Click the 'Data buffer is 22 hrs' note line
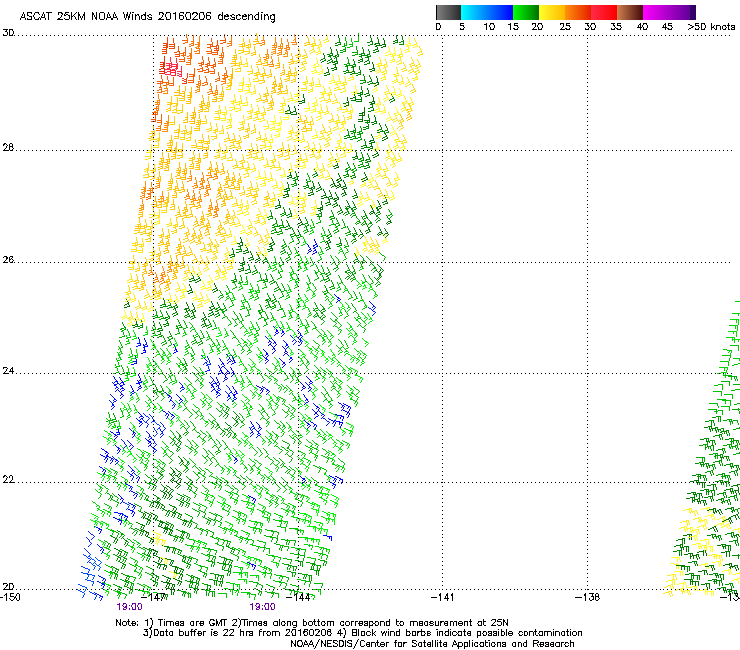This screenshot has height=650, width=740. coord(362,633)
